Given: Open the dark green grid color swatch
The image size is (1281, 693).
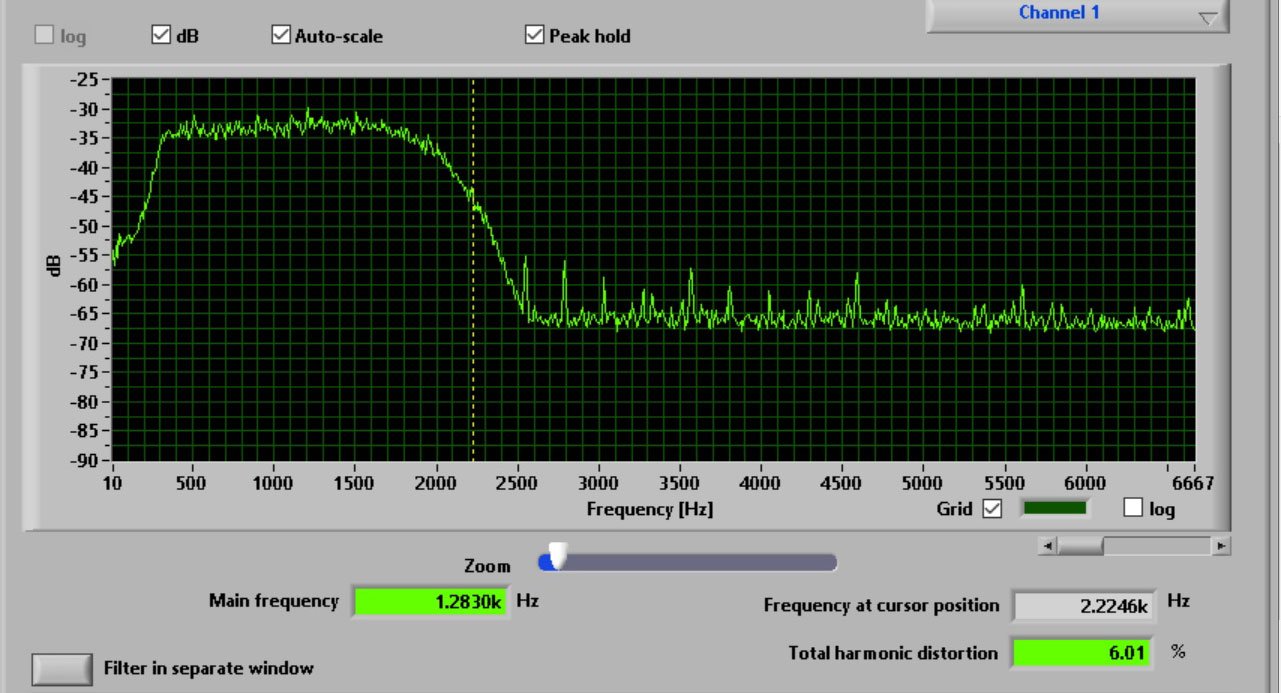Looking at the screenshot, I should point(1054,508).
